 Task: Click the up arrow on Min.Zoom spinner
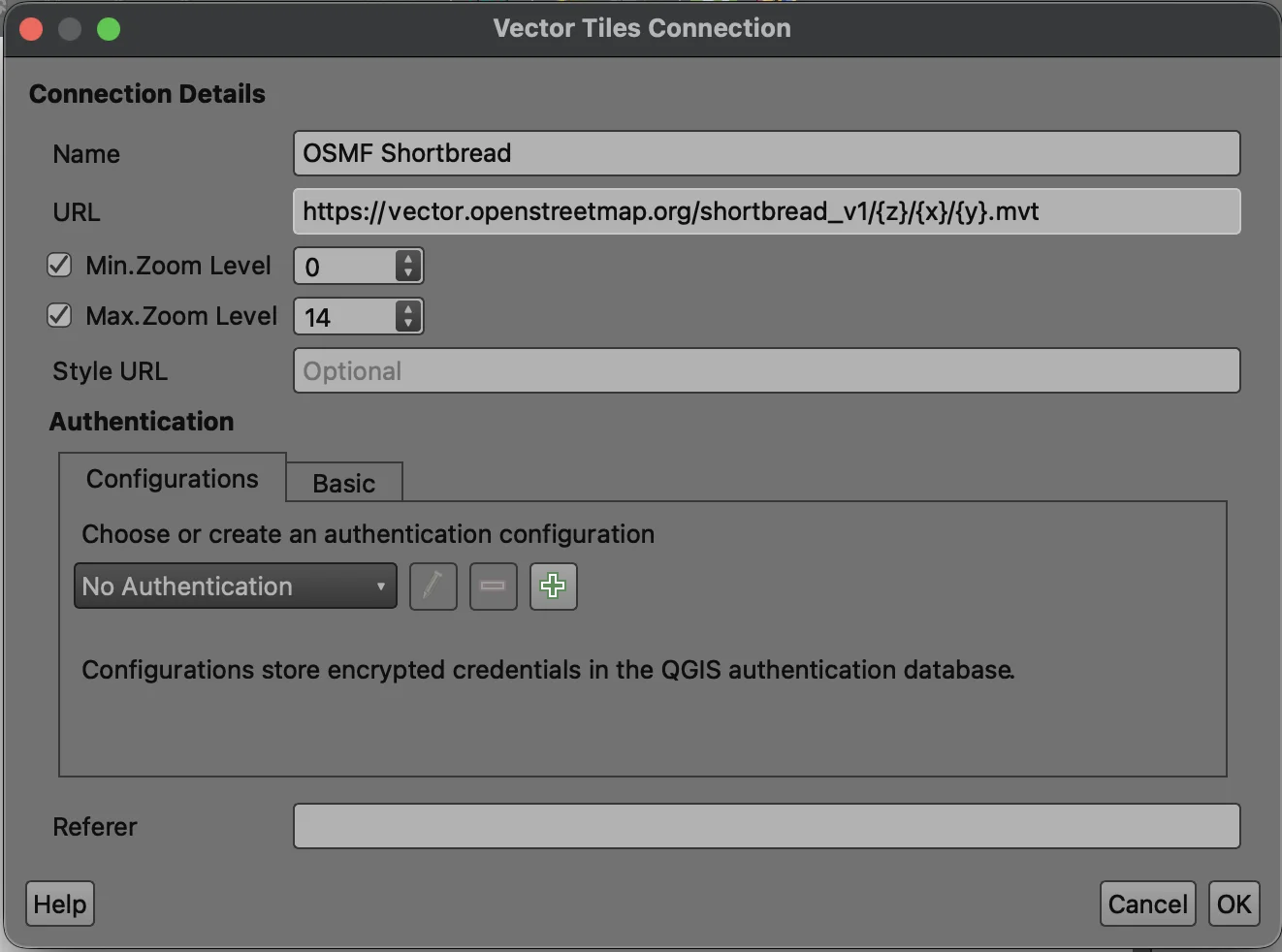tap(407, 257)
